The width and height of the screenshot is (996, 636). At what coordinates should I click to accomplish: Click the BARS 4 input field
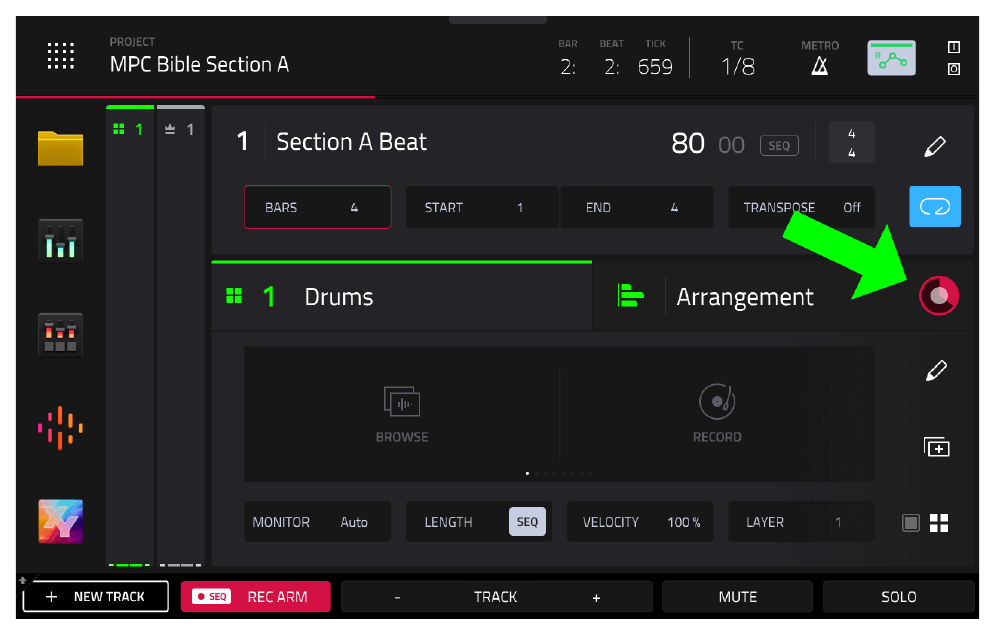(318, 207)
